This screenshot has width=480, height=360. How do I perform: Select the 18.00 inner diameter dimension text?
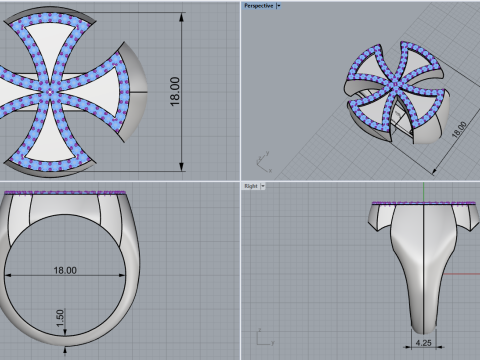pyautogui.click(x=65, y=270)
